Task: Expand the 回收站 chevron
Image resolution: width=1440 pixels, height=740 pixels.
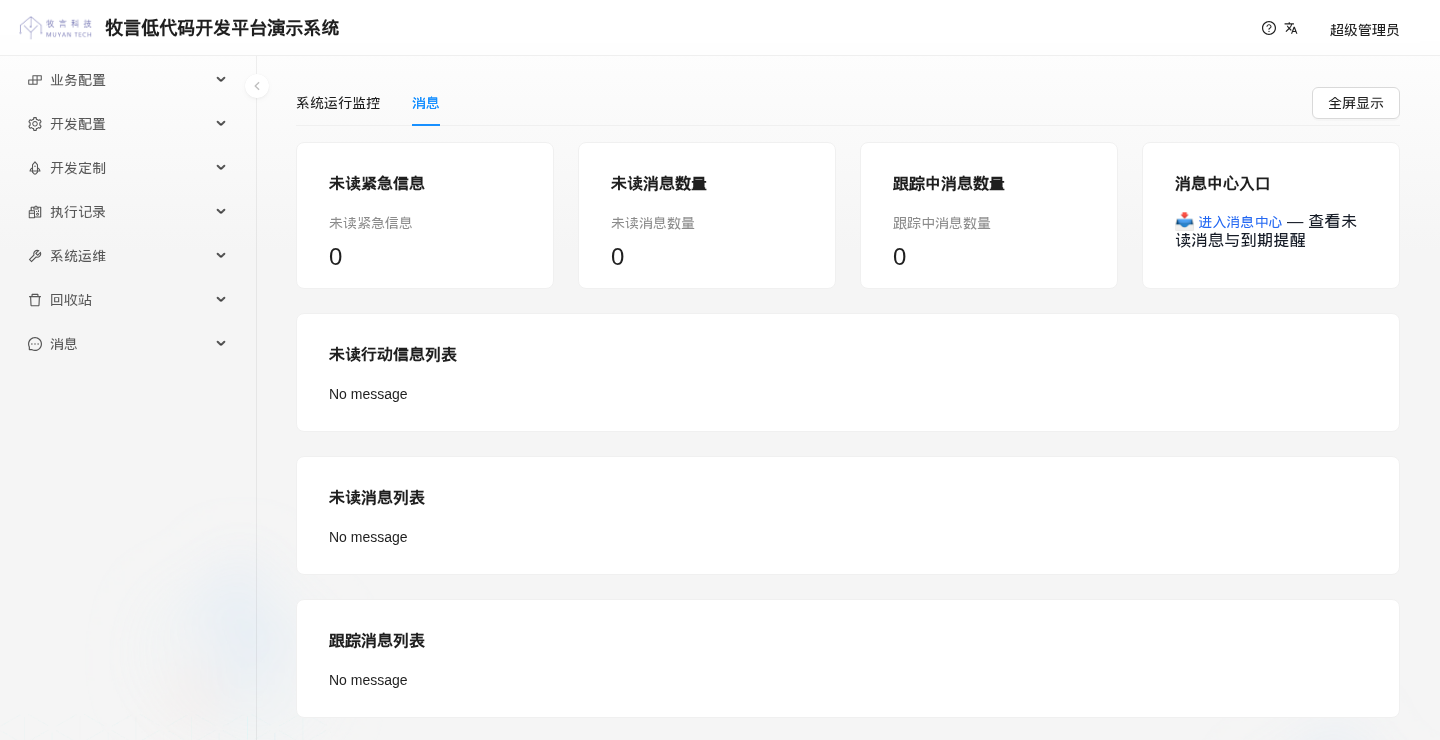Action: point(221,299)
